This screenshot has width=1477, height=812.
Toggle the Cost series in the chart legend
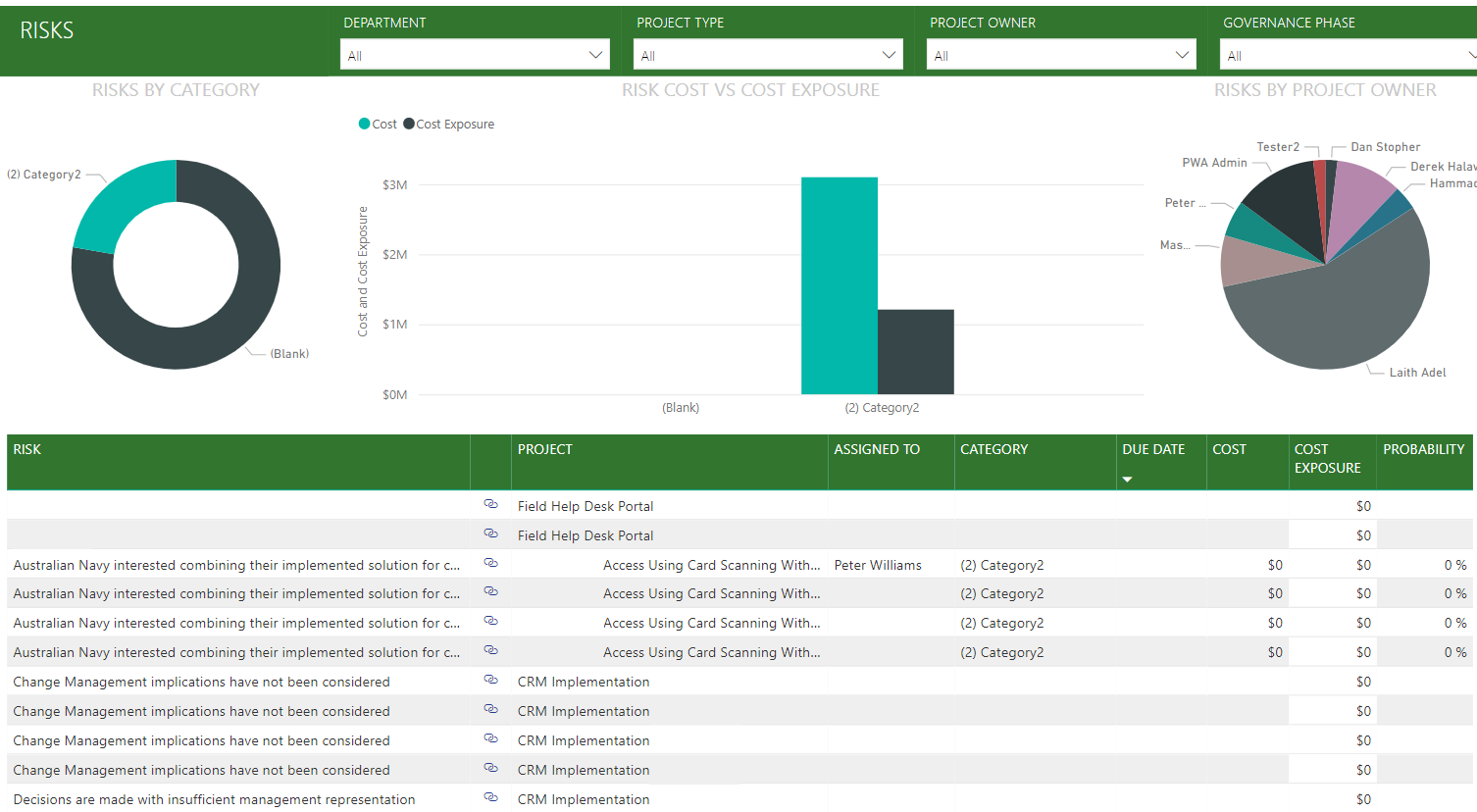[379, 124]
